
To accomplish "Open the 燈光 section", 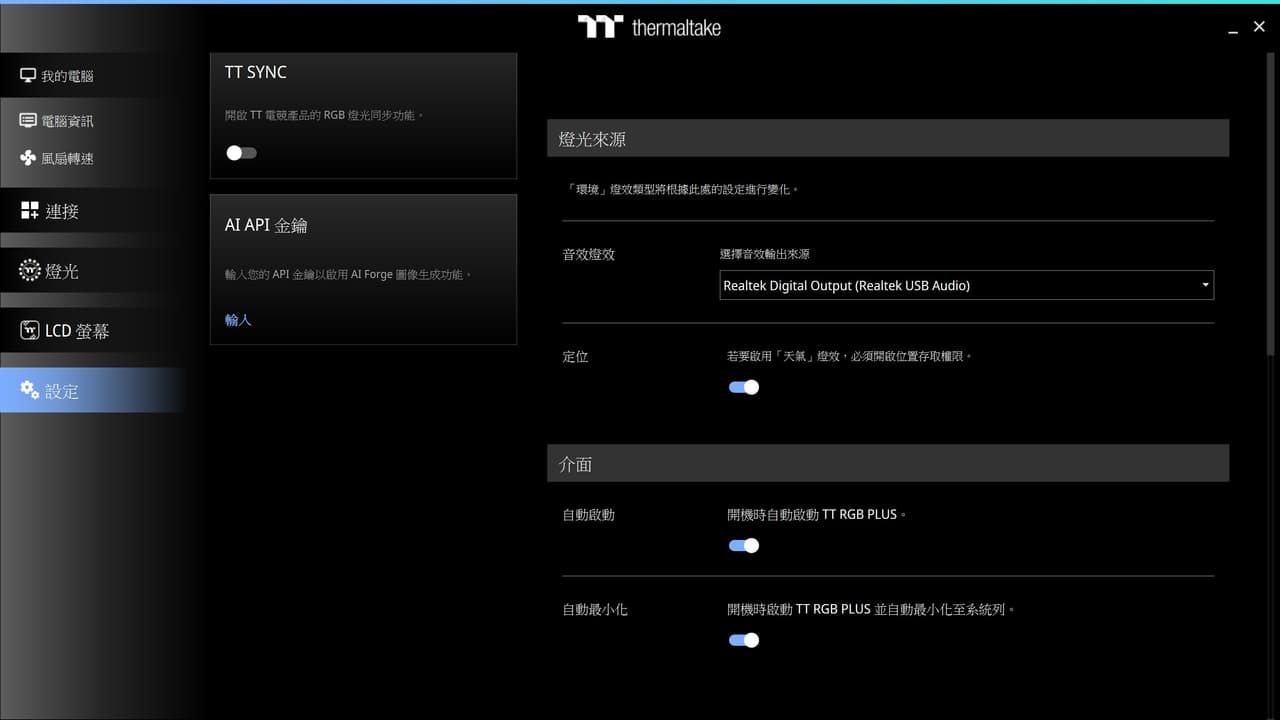I will click(x=93, y=271).
